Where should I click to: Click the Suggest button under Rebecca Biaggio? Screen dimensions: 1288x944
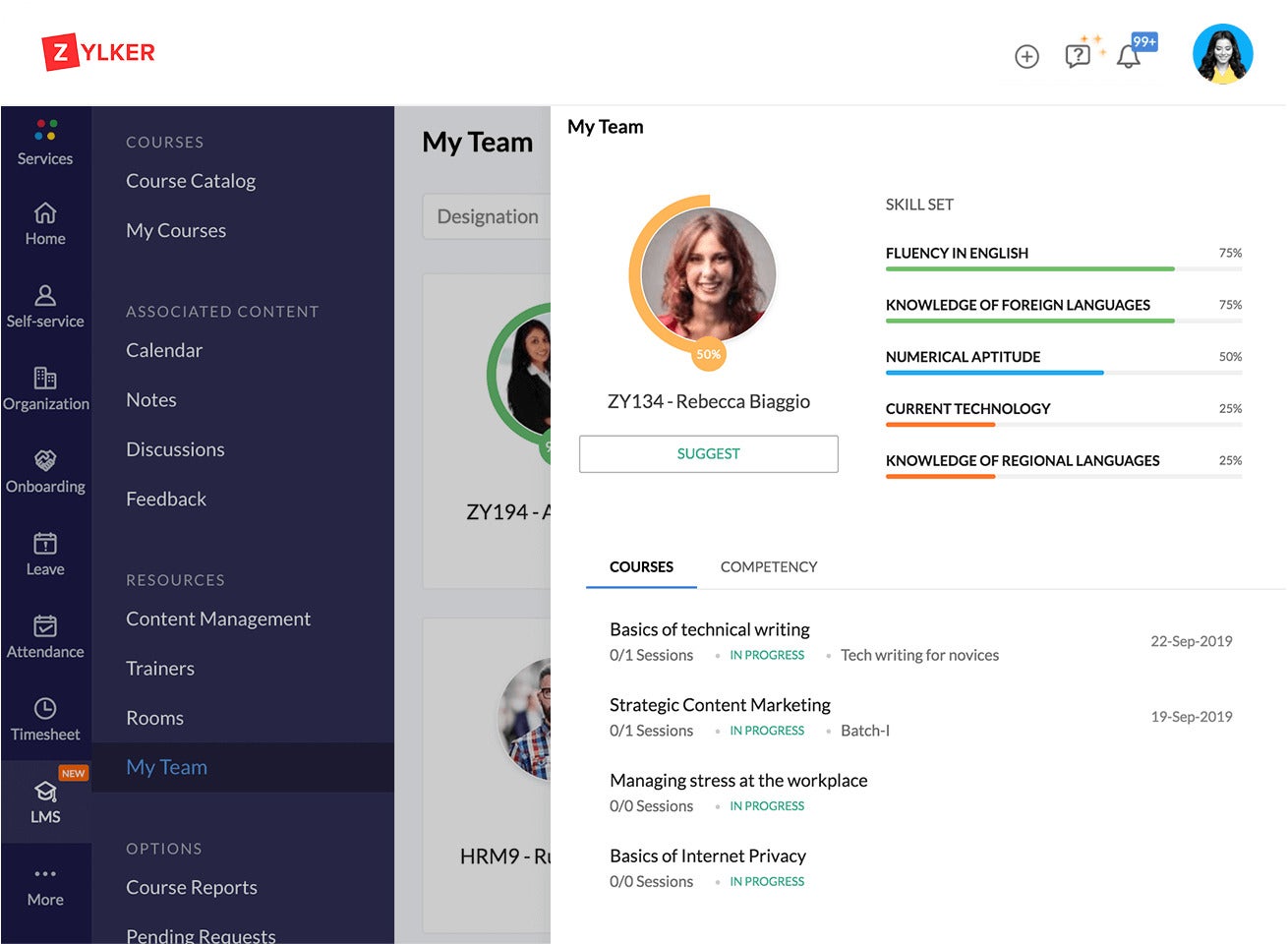coord(708,453)
